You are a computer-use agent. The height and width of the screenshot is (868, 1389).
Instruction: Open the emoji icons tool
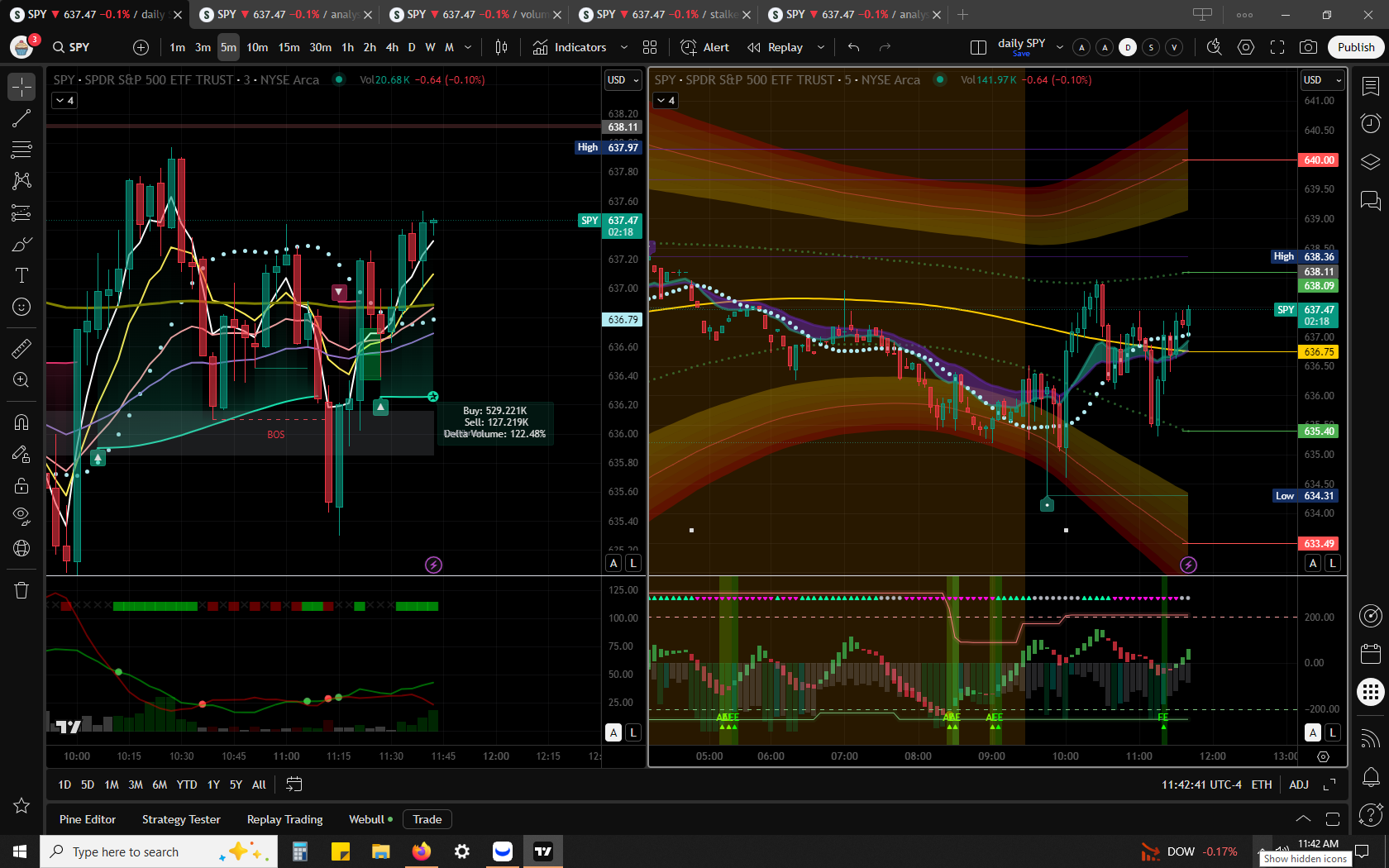click(x=21, y=307)
